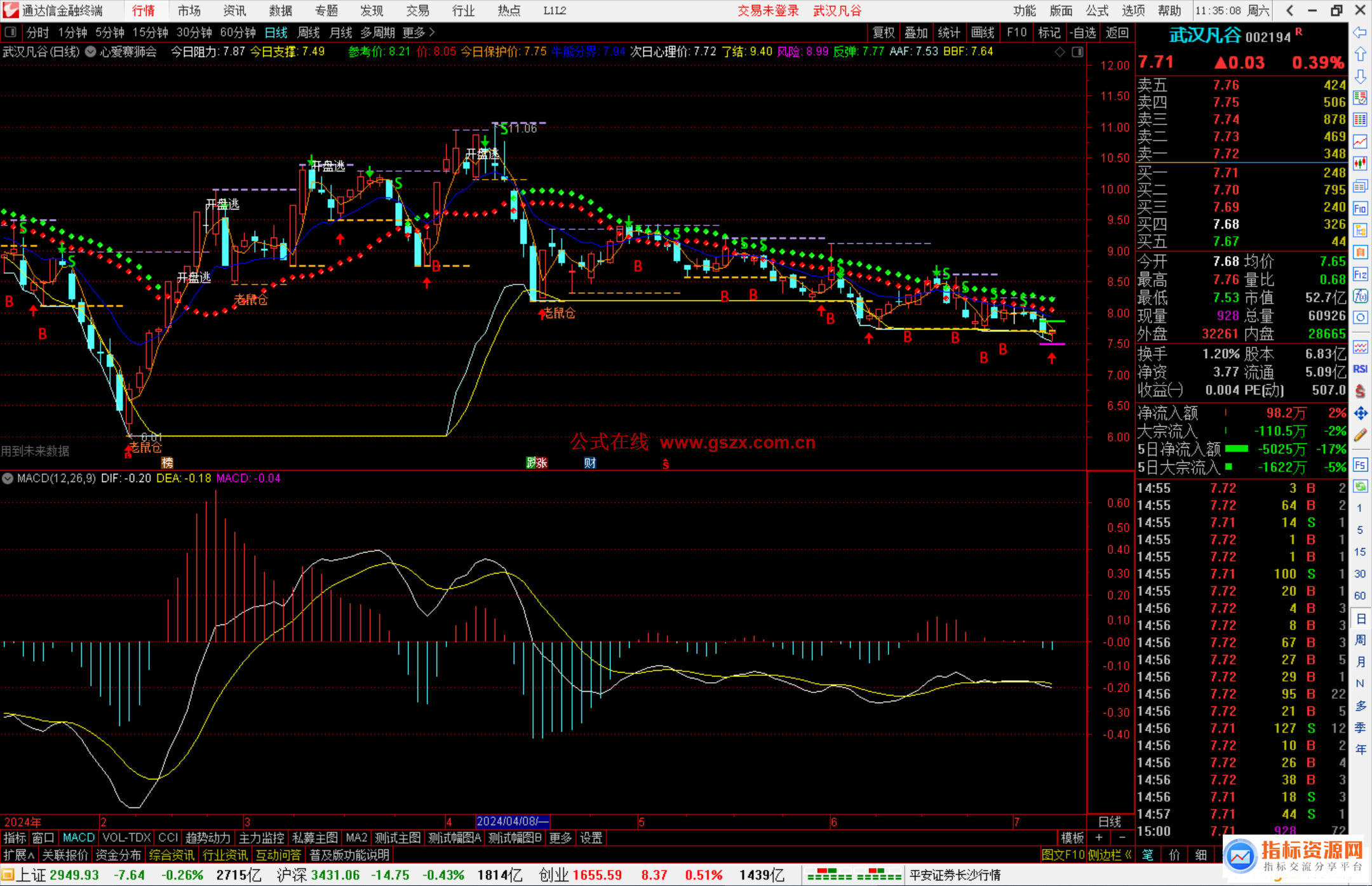Open the wavy lines indicator icon

(1360, 347)
